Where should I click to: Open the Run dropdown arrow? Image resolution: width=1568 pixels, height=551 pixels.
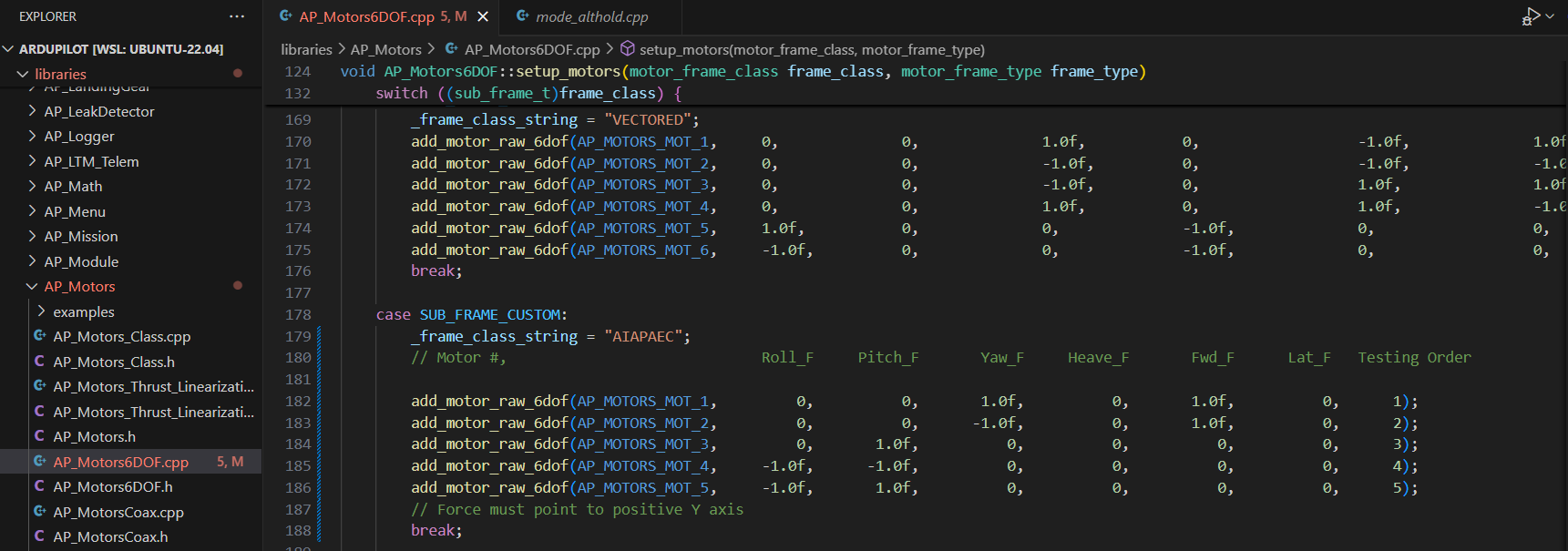(1550, 16)
